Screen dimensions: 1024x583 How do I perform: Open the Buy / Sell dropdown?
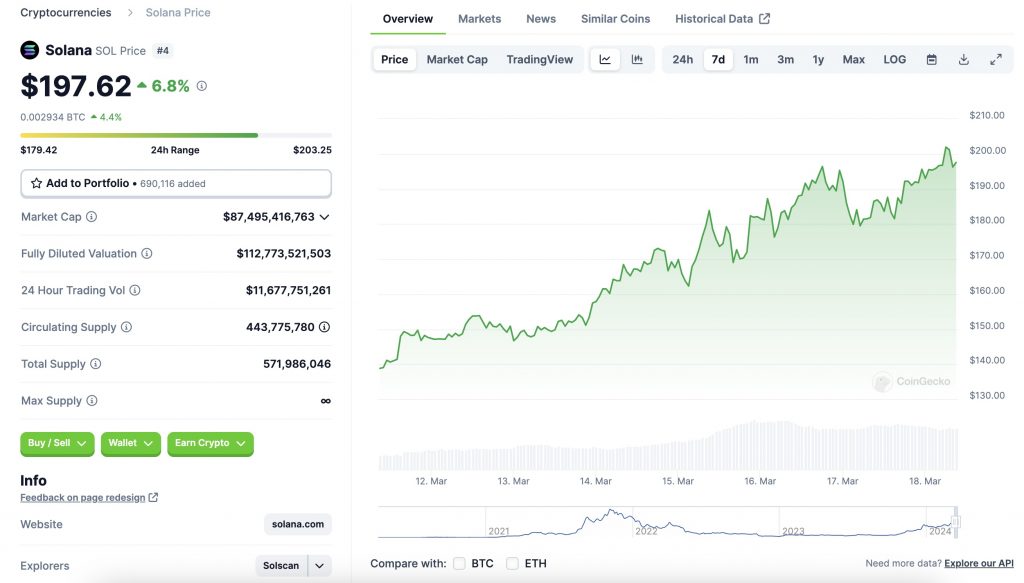pos(57,443)
